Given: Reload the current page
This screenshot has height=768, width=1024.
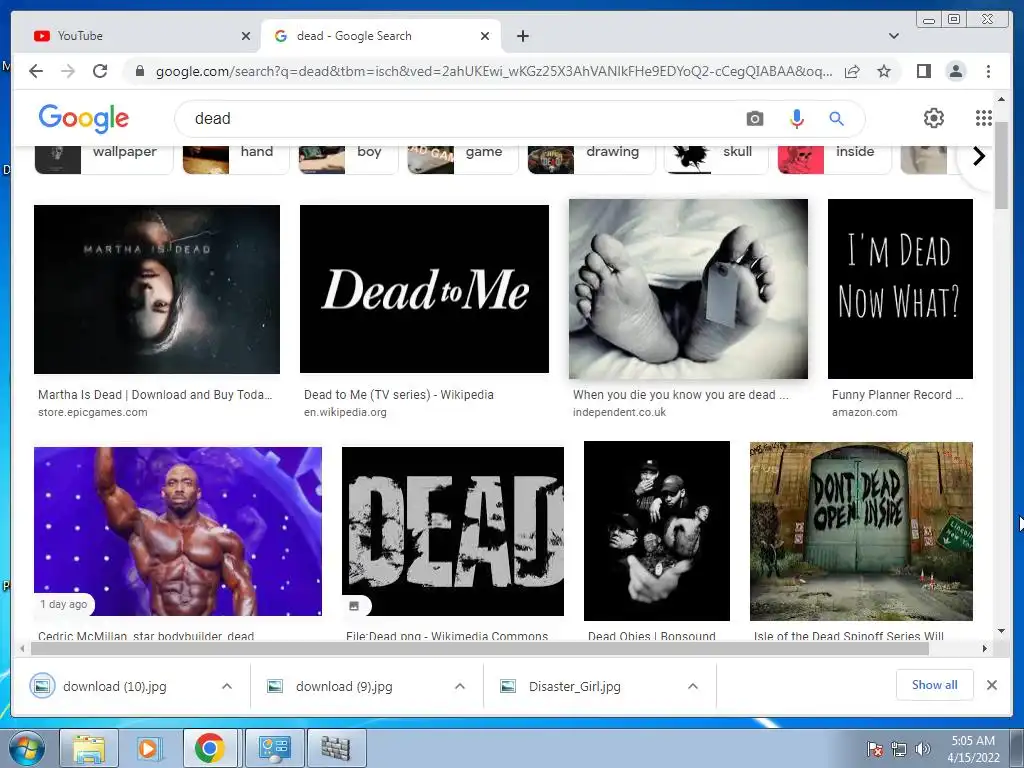Looking at the screenshot, I should pyautogui.click(x=100, y=71).
